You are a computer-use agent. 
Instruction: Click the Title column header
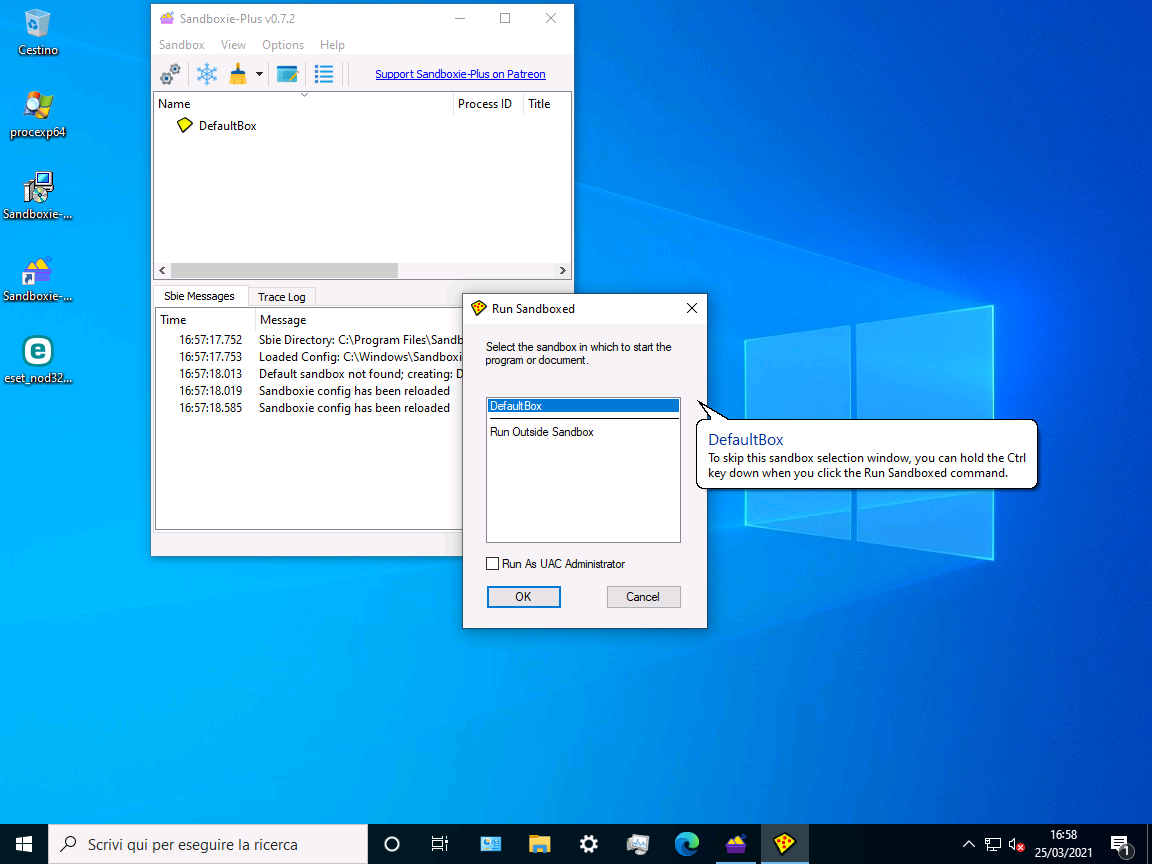(547, 104)
